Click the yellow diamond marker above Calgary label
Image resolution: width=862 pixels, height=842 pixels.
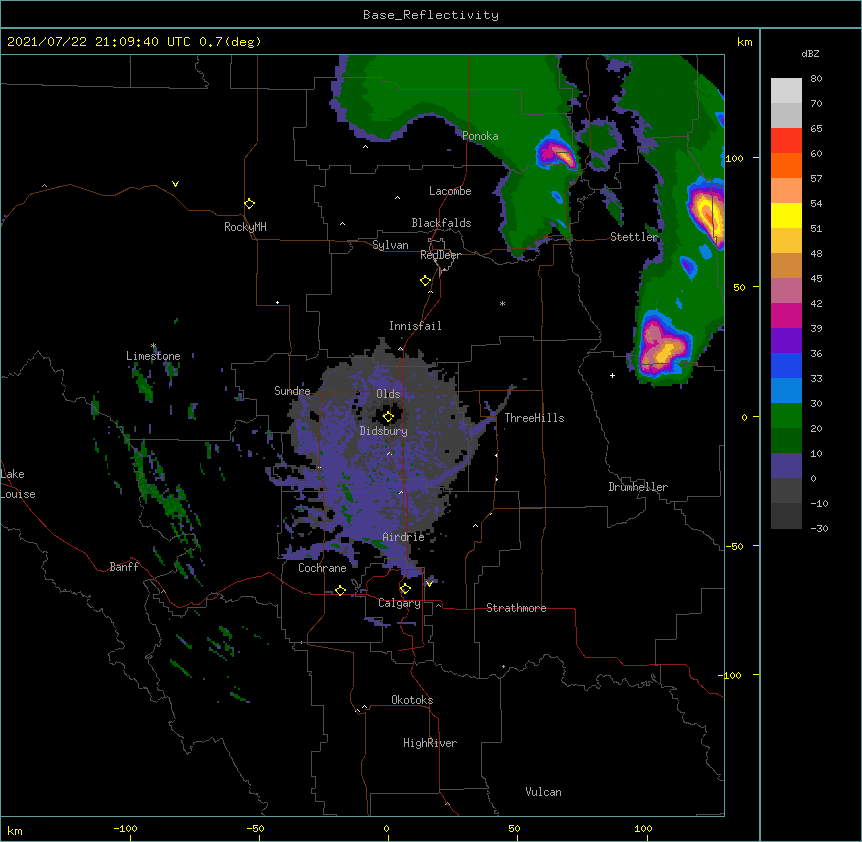(405, 589)
